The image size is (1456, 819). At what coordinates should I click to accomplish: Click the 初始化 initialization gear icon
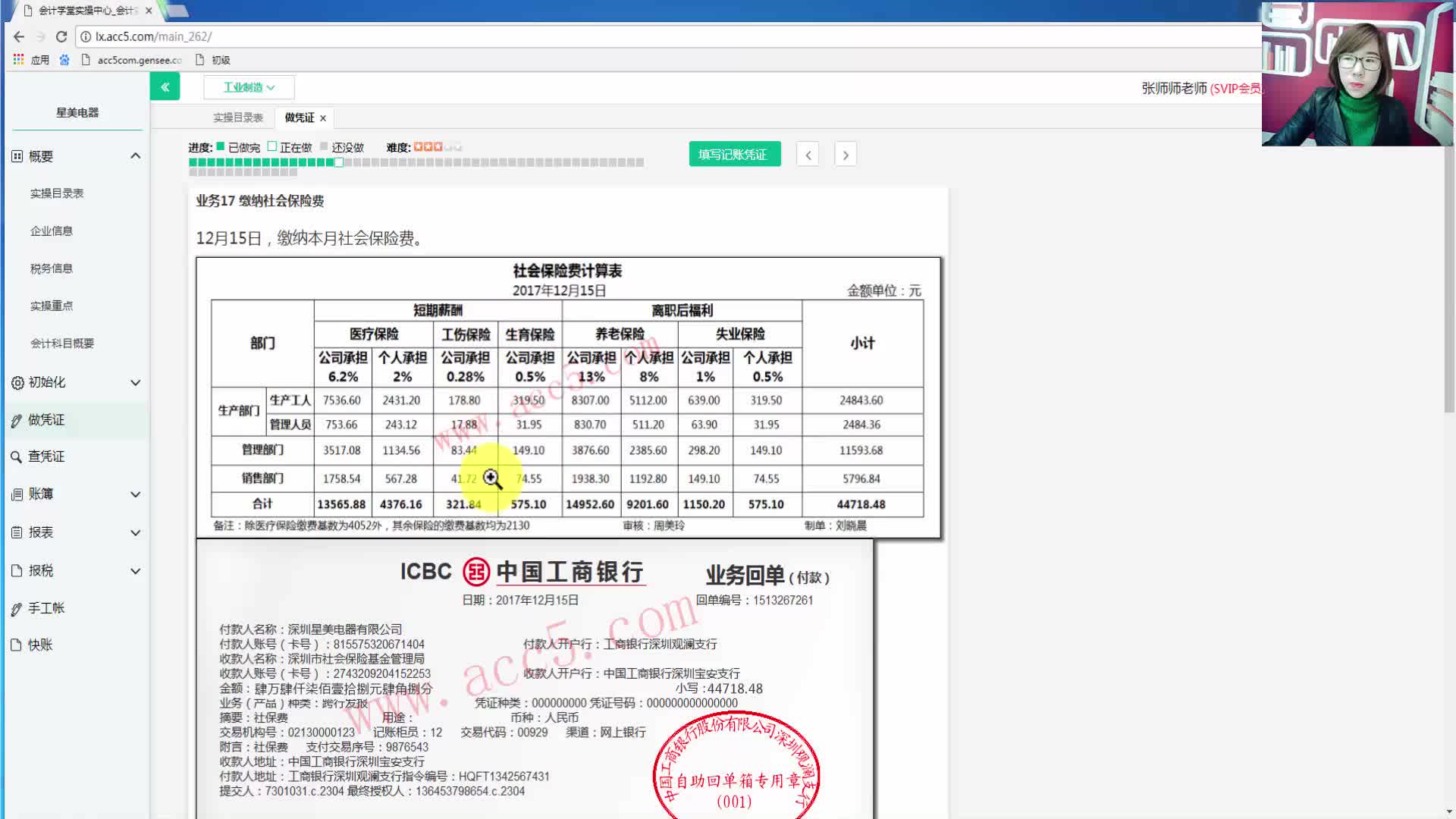point(17,382)
